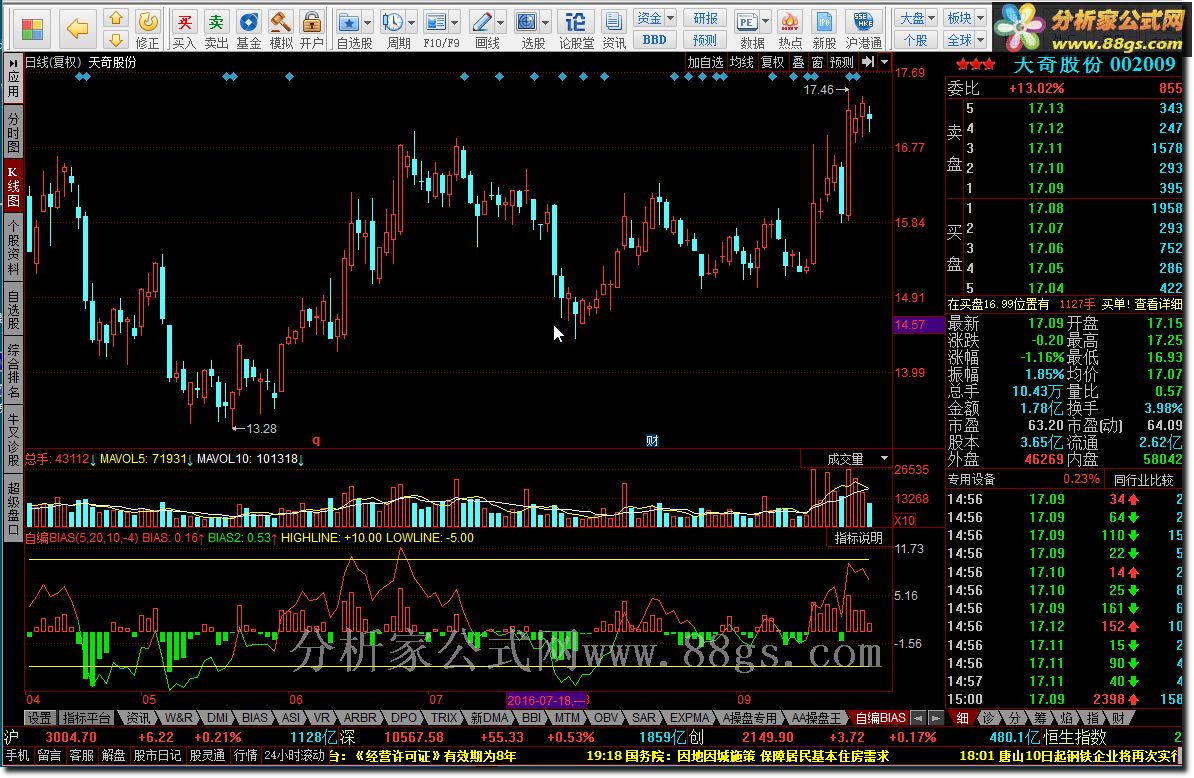Select the 细 detail tab in right panel
Screen dimensions: 1194x778
point(963,718)
